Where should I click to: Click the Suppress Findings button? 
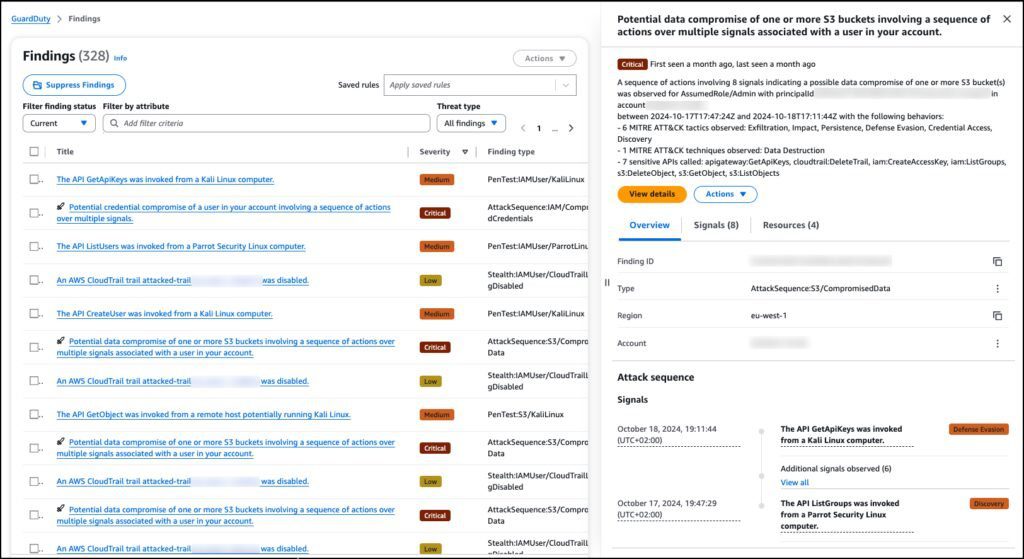(x=74, y=85)
